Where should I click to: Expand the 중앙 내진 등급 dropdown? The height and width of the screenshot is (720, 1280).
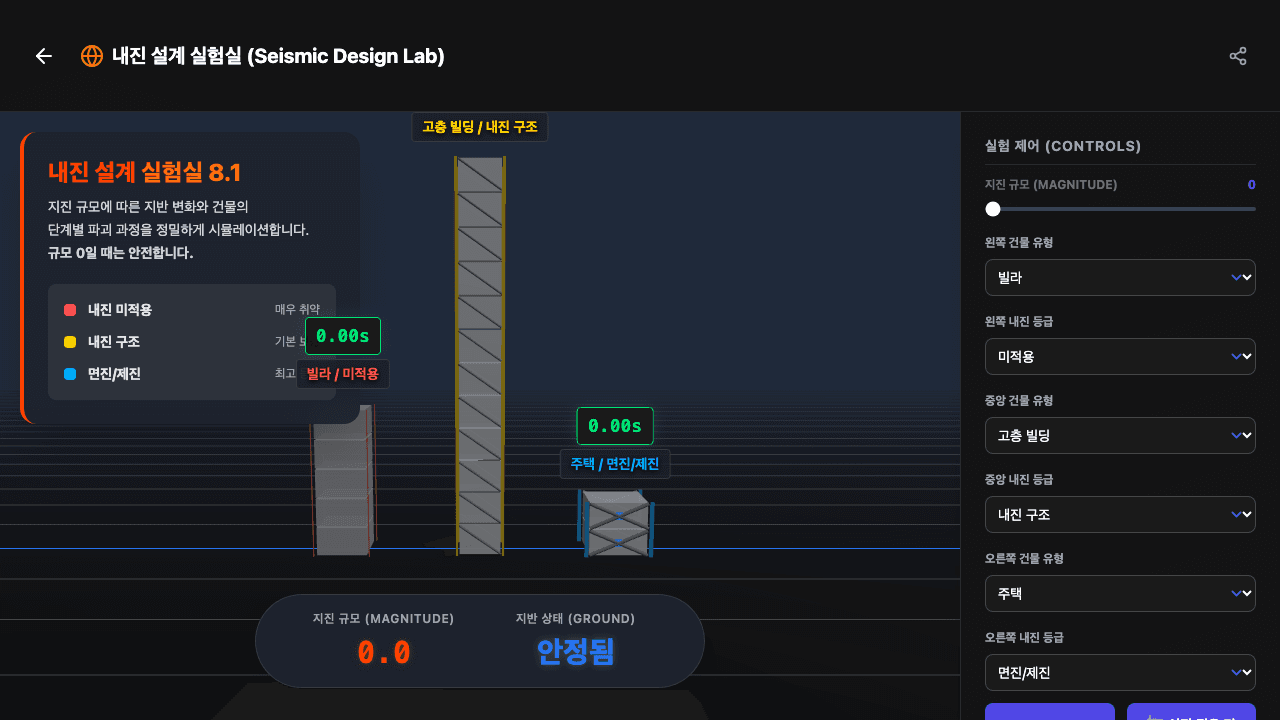pos(1120,514)
